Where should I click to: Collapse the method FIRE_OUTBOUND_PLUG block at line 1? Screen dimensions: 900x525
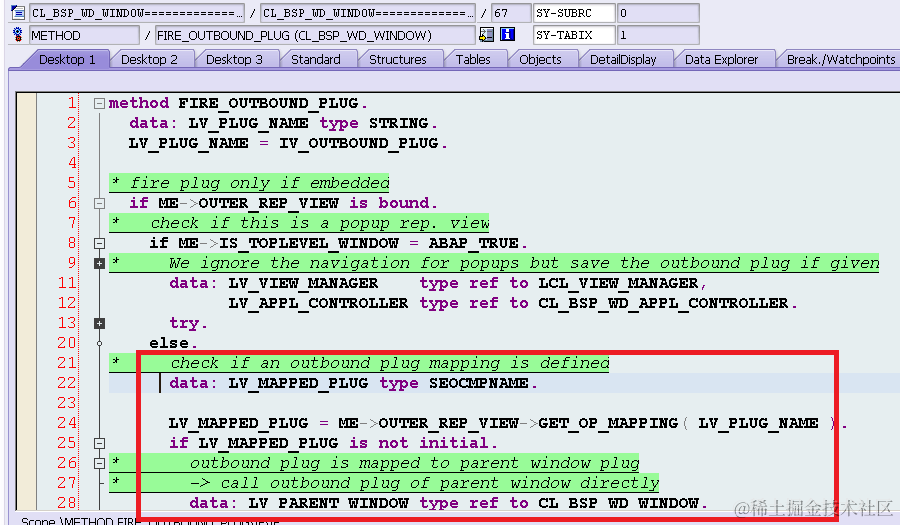(x=99, y=103)
